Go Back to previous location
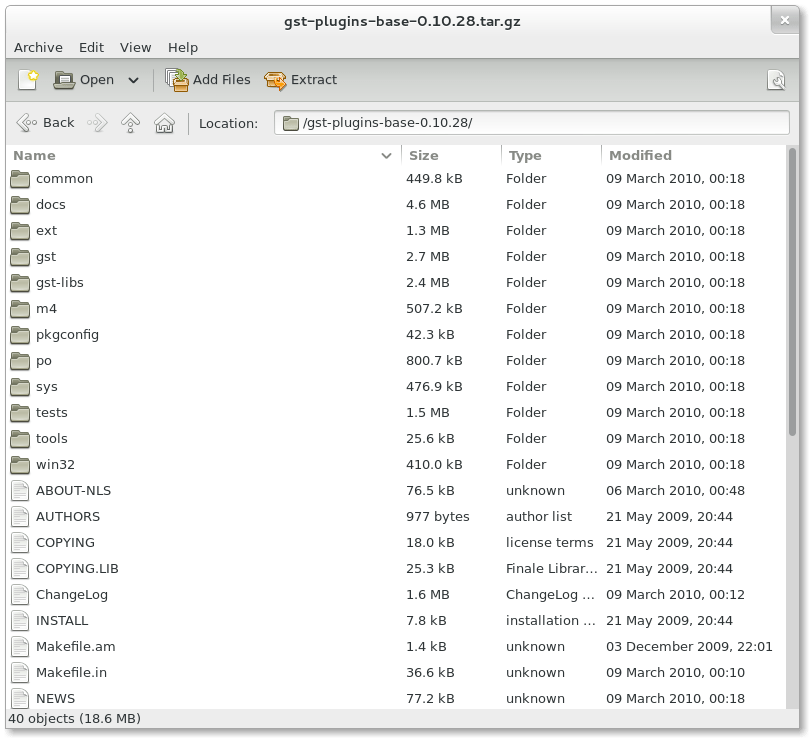Image resolution: width=809 pixels, height=738 pixels. [45, 123]
